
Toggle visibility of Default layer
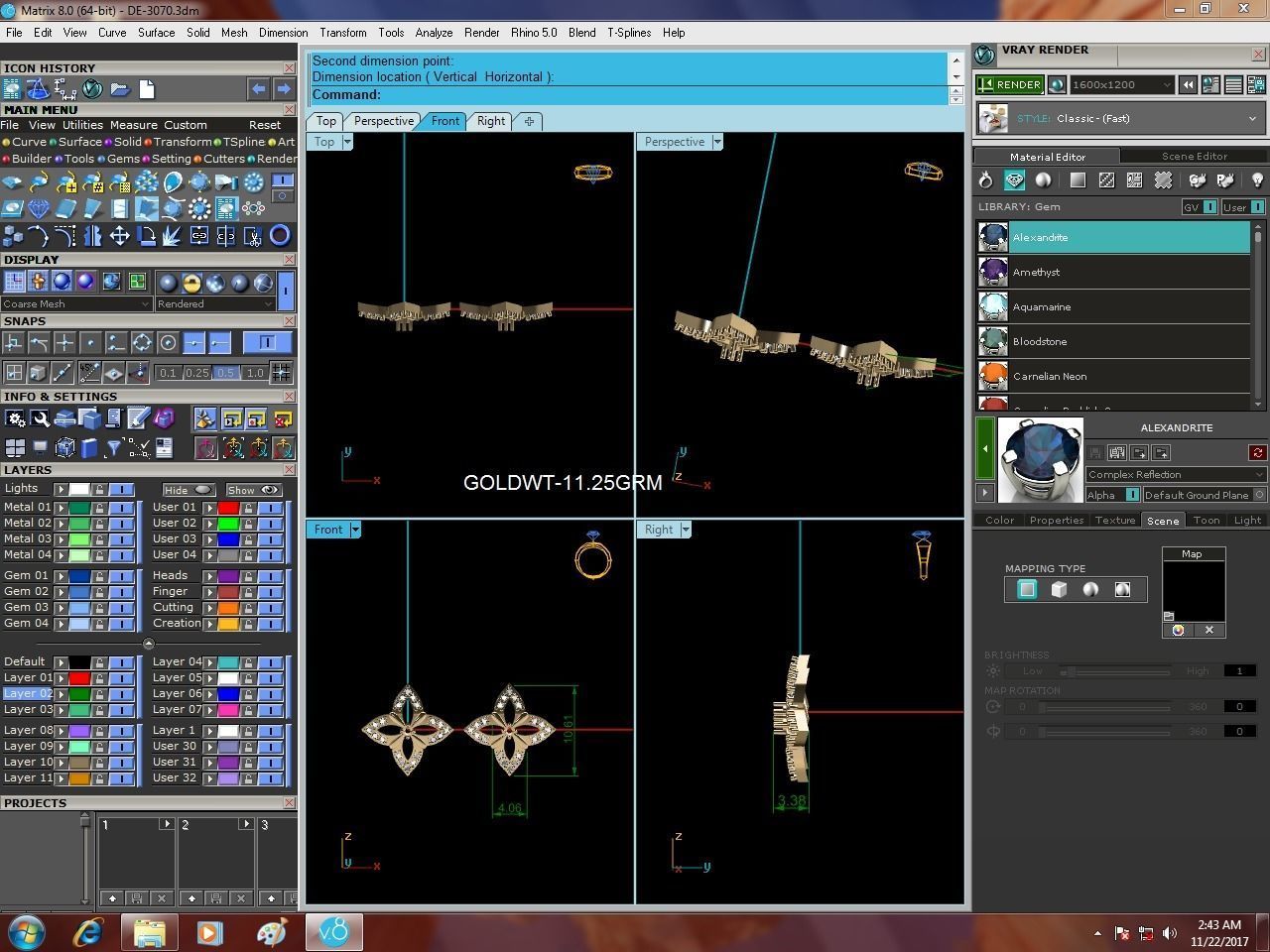pos(121,662)
